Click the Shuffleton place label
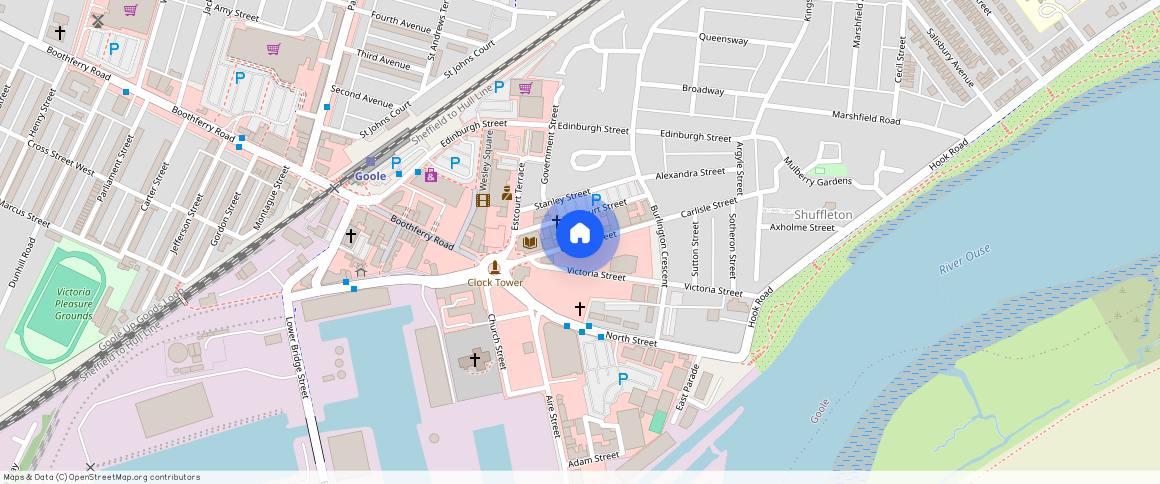The width and height of the screenshot is (1160, 484). coord(823,215)
